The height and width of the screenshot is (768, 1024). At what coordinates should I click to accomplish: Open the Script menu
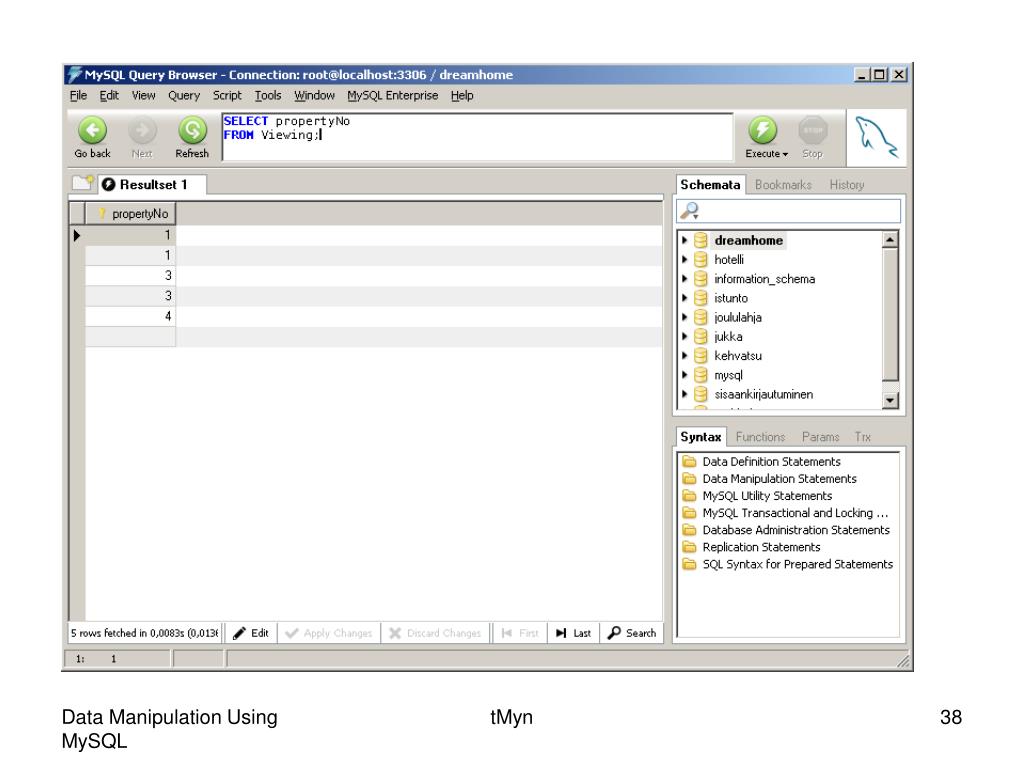click(227, 95)
